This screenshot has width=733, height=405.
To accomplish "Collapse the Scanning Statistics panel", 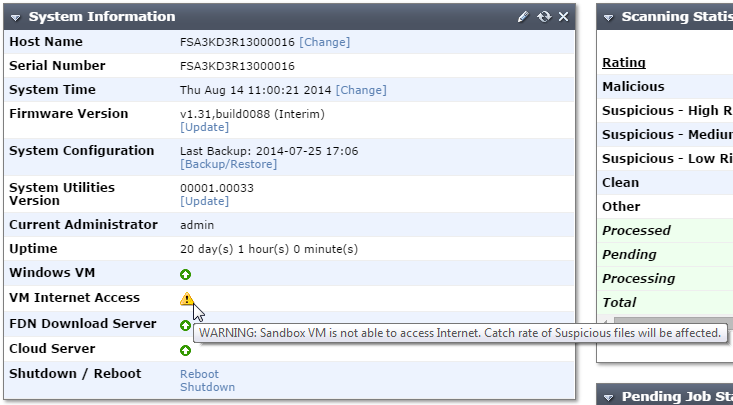I will [608, 17].
